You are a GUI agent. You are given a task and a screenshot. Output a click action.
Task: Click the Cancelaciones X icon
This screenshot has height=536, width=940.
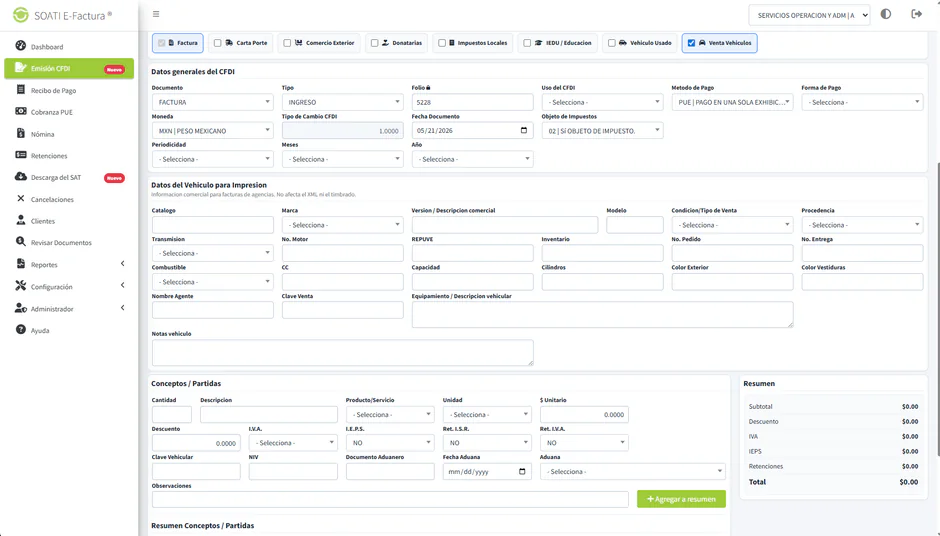click(21, 198)
